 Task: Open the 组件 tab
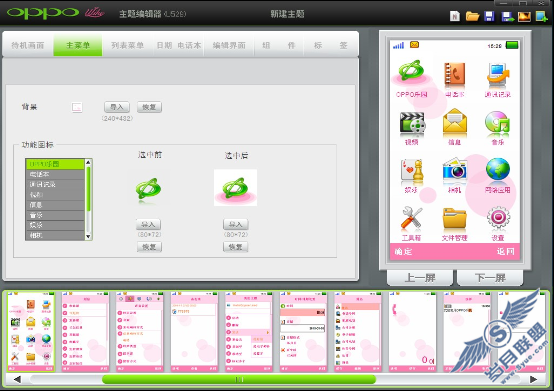(279, 45)
